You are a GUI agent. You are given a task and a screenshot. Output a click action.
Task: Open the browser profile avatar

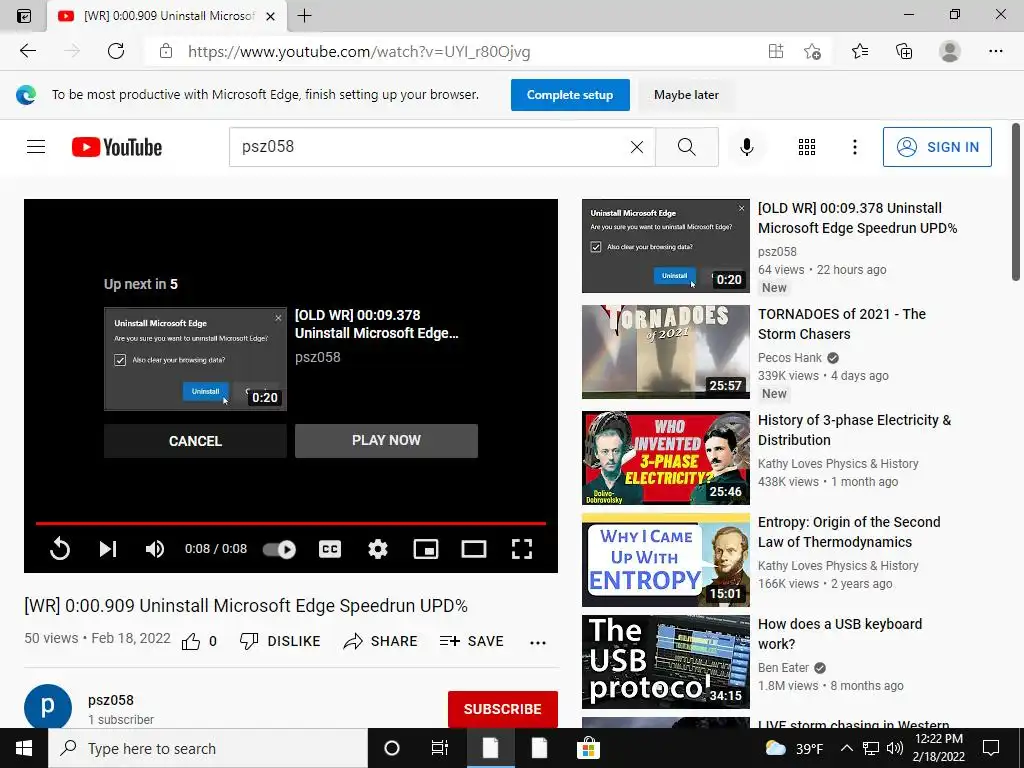click(x=950, y=51)
